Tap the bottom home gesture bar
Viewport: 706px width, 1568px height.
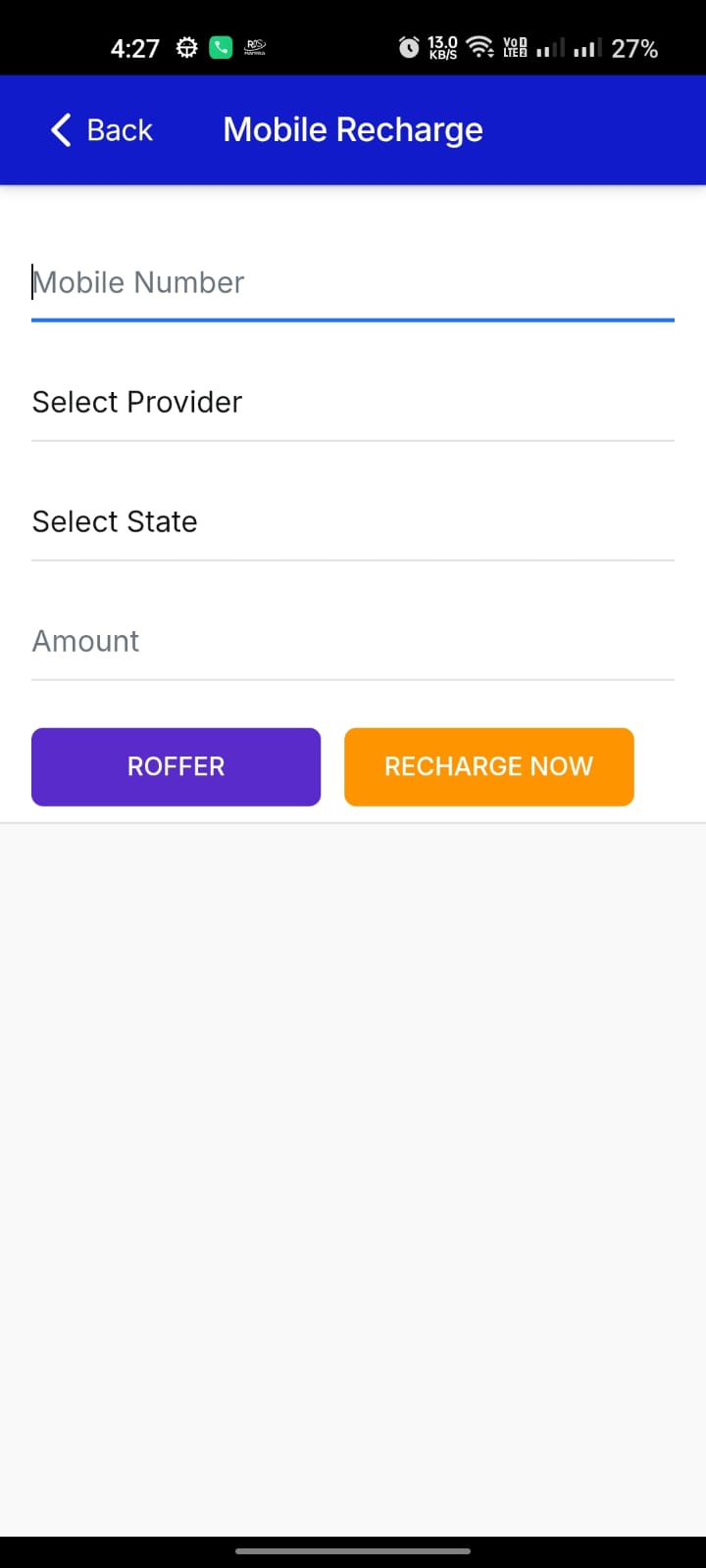(353, 1551)
